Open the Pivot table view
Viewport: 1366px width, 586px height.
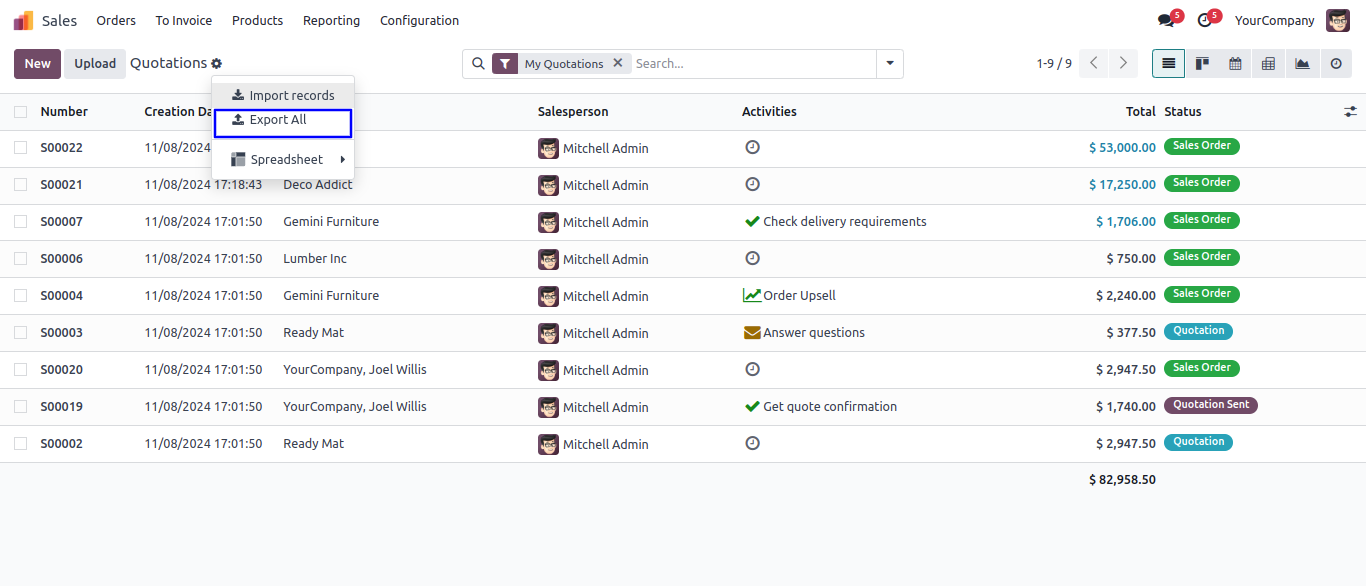[x=1268, y=64]
